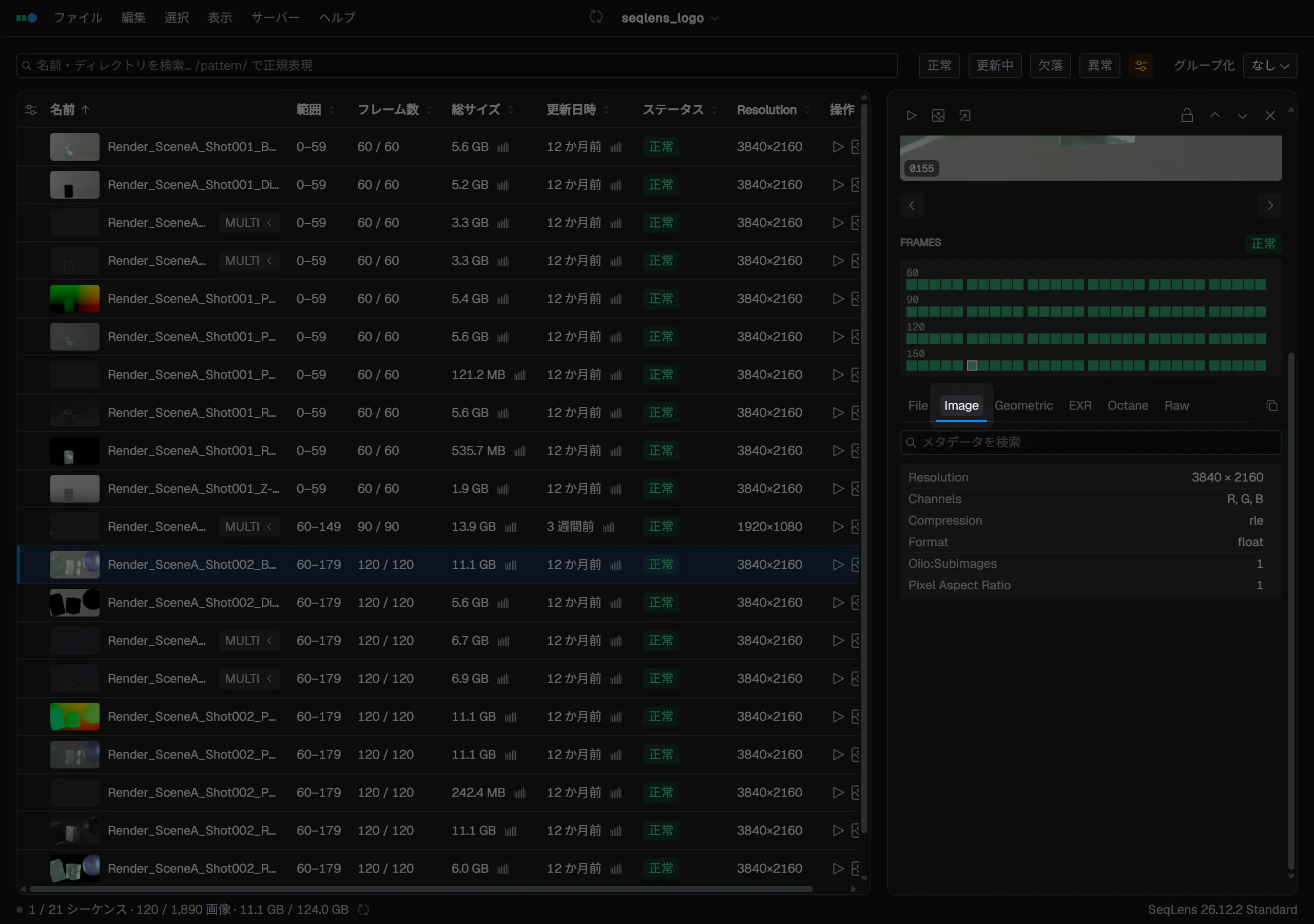Sort by the 総サイズ column header

(482, 109)
